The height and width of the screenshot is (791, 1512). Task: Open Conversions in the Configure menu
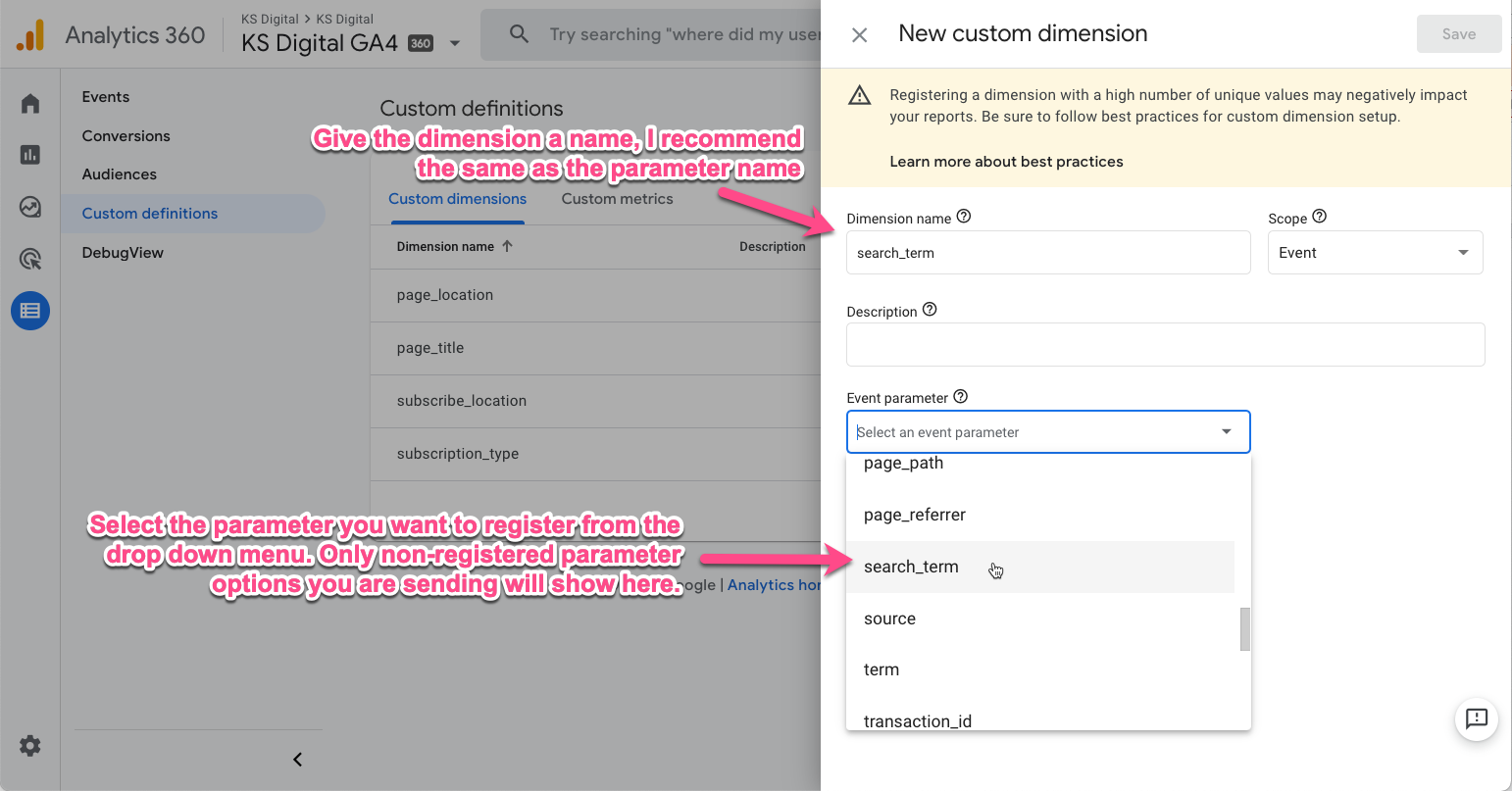click(x=126, y=136)
